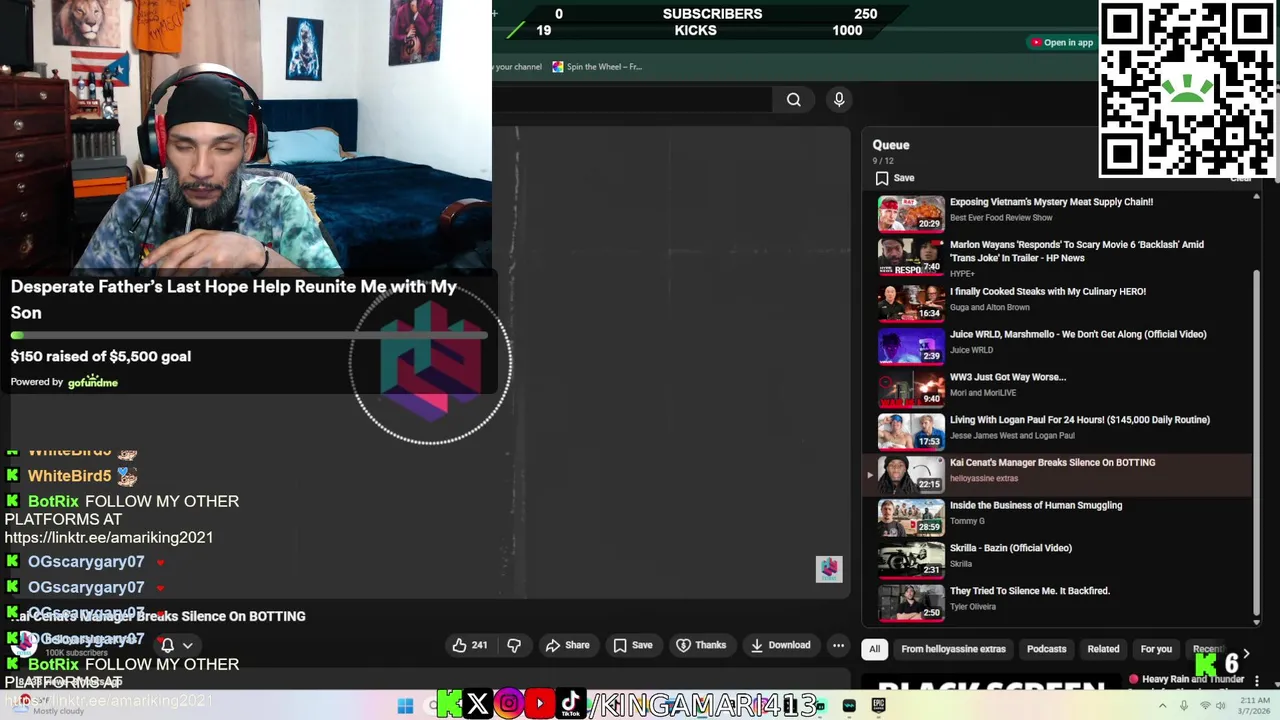Open the three-dot more actions menu under the video

(838, 645)
